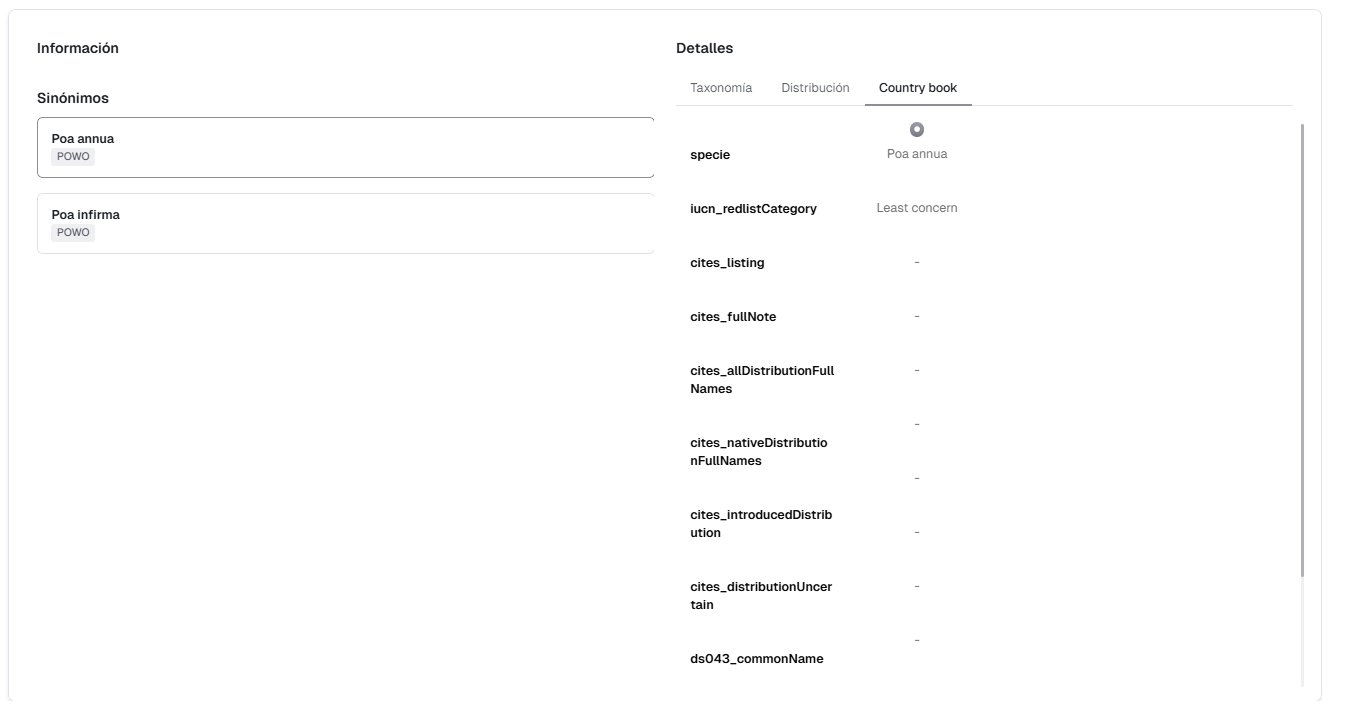Click the cites_distributionUncertain row label
Screen dimensions: 1347x716
760,596
